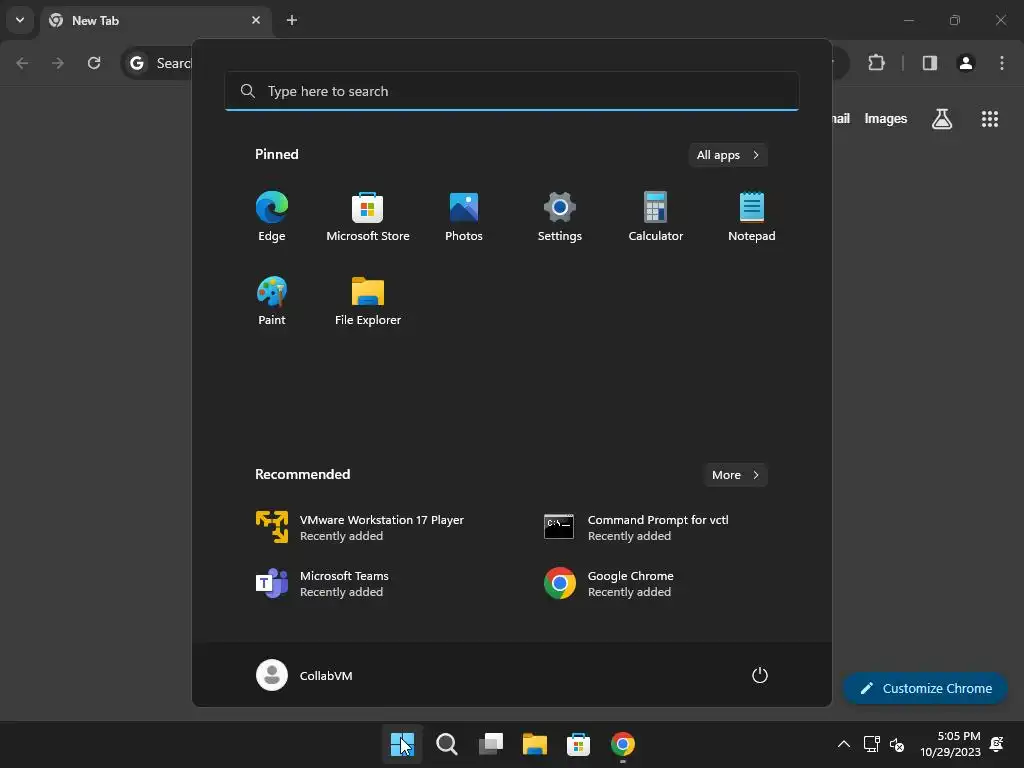This screenshot has width=1024, height=768.
Task: Launch the Calculator app
Action: 656,217
